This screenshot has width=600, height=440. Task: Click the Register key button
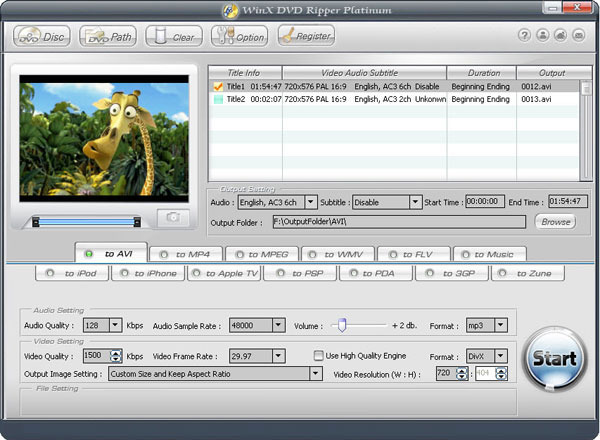306,36
